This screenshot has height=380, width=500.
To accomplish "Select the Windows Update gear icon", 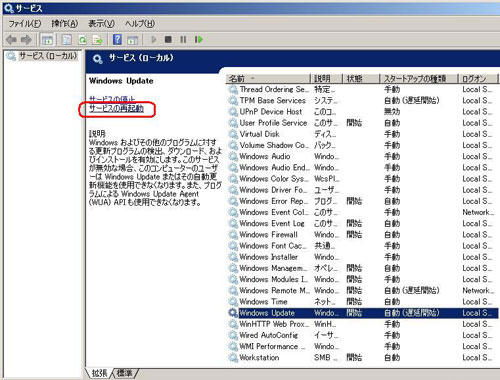I will (233, 313).
